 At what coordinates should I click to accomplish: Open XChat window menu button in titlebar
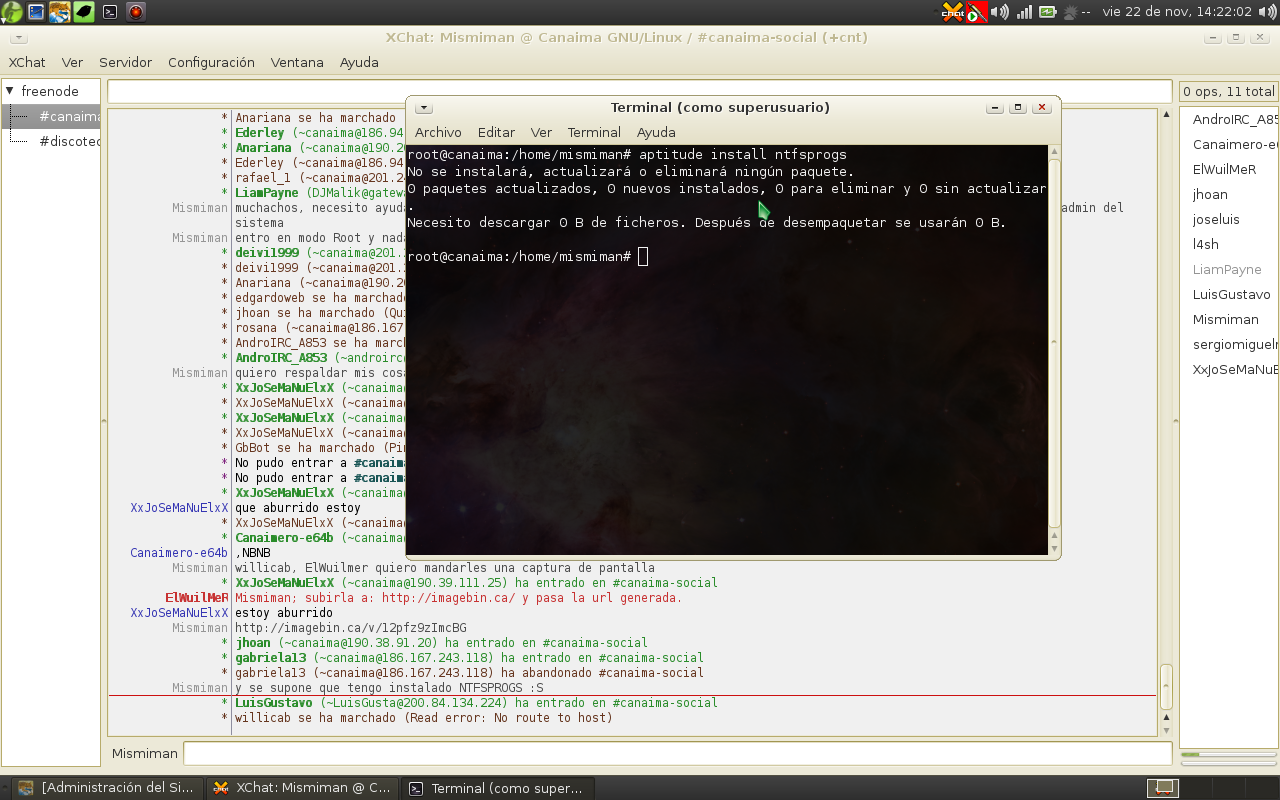(17, 37)
